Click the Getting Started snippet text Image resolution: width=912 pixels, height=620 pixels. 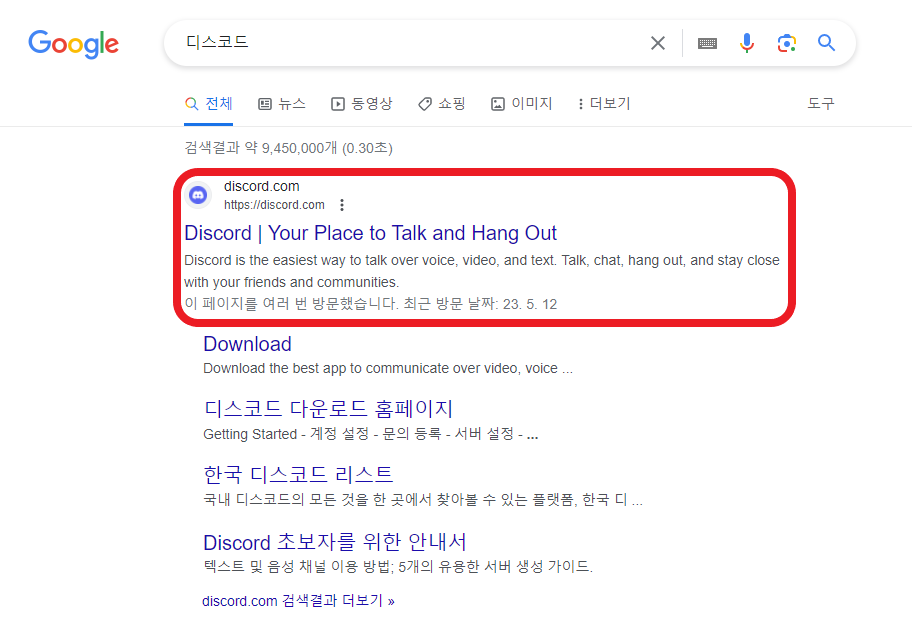pyautogui.click(x=370, y=434)
